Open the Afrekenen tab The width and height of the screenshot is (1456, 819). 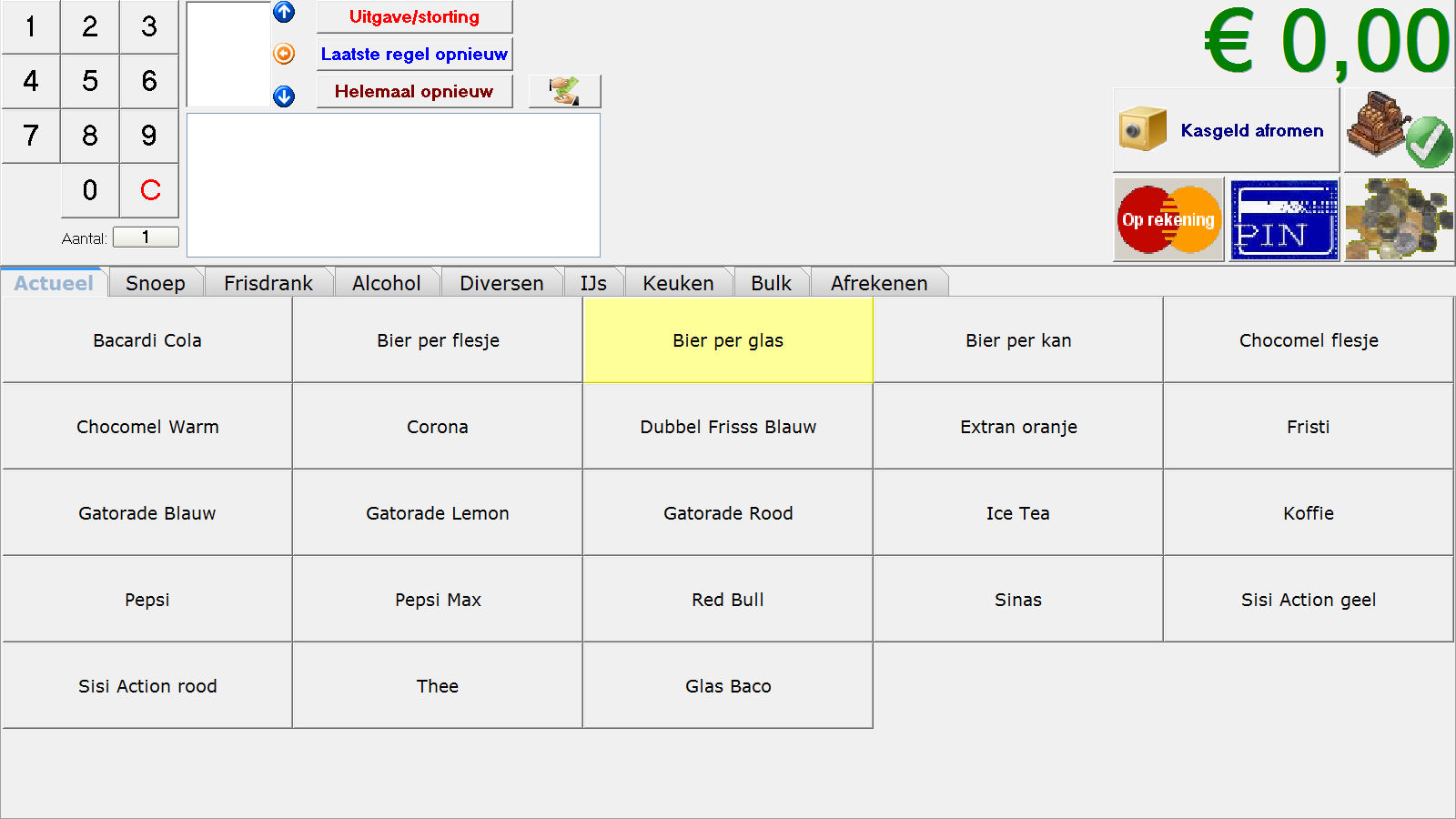879,283
